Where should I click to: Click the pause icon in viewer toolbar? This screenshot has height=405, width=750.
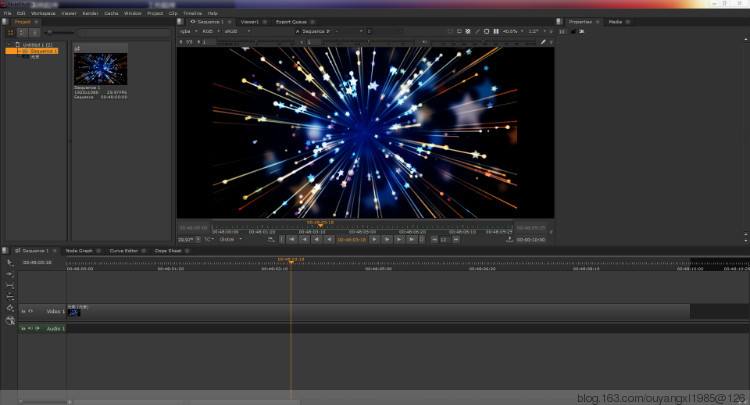[496, 31]
